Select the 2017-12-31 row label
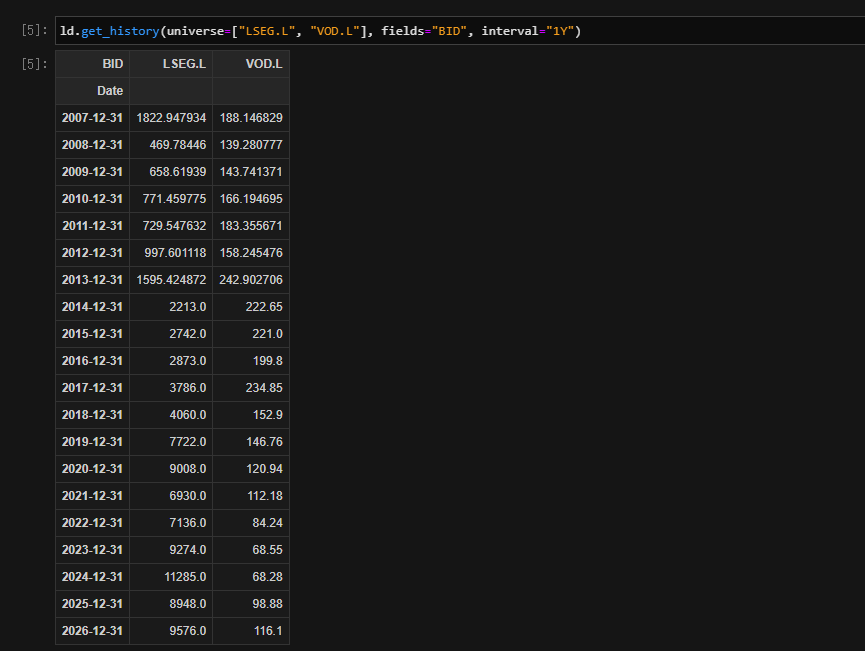This screenshot has width=865, height=651. 92,388
